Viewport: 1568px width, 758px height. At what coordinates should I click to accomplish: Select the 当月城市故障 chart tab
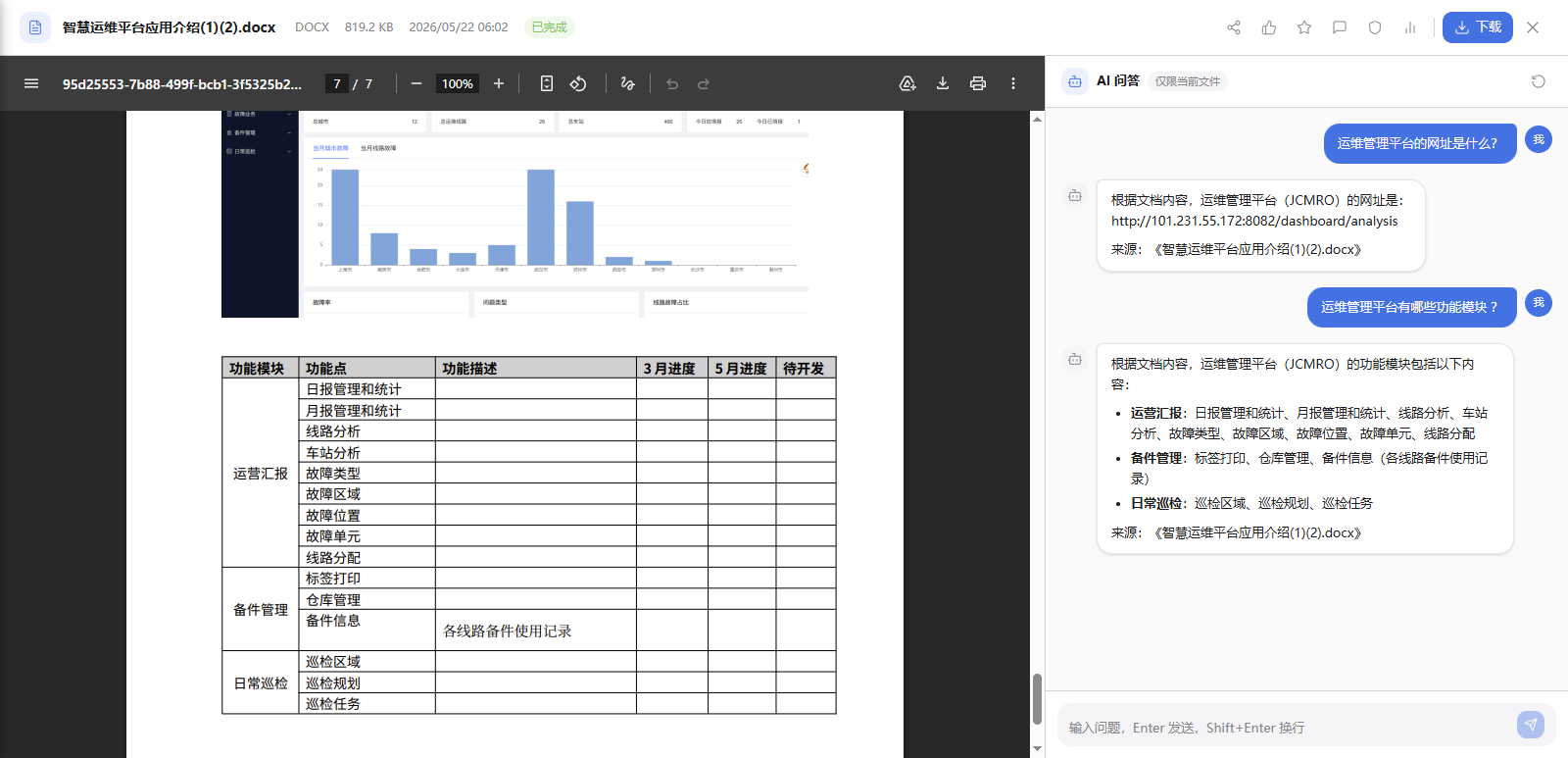pos(330,148)
